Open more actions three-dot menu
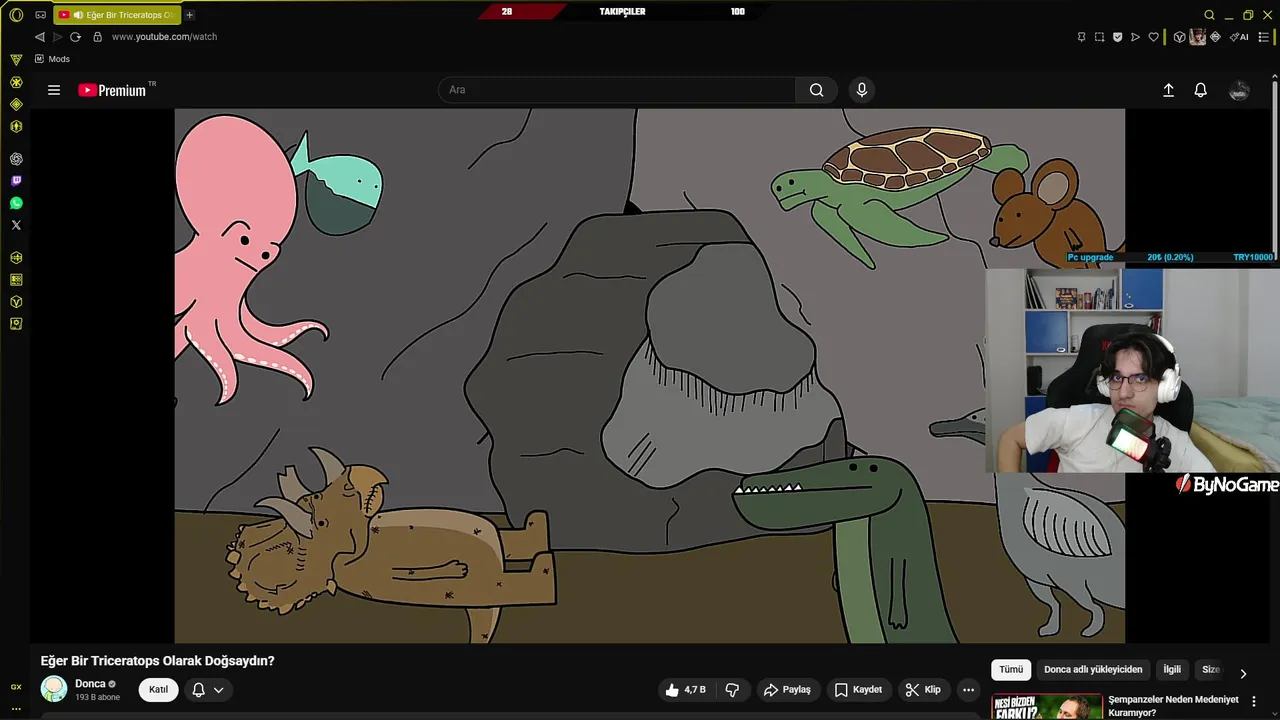1280x720 pixels. click(x=968, y=689)
